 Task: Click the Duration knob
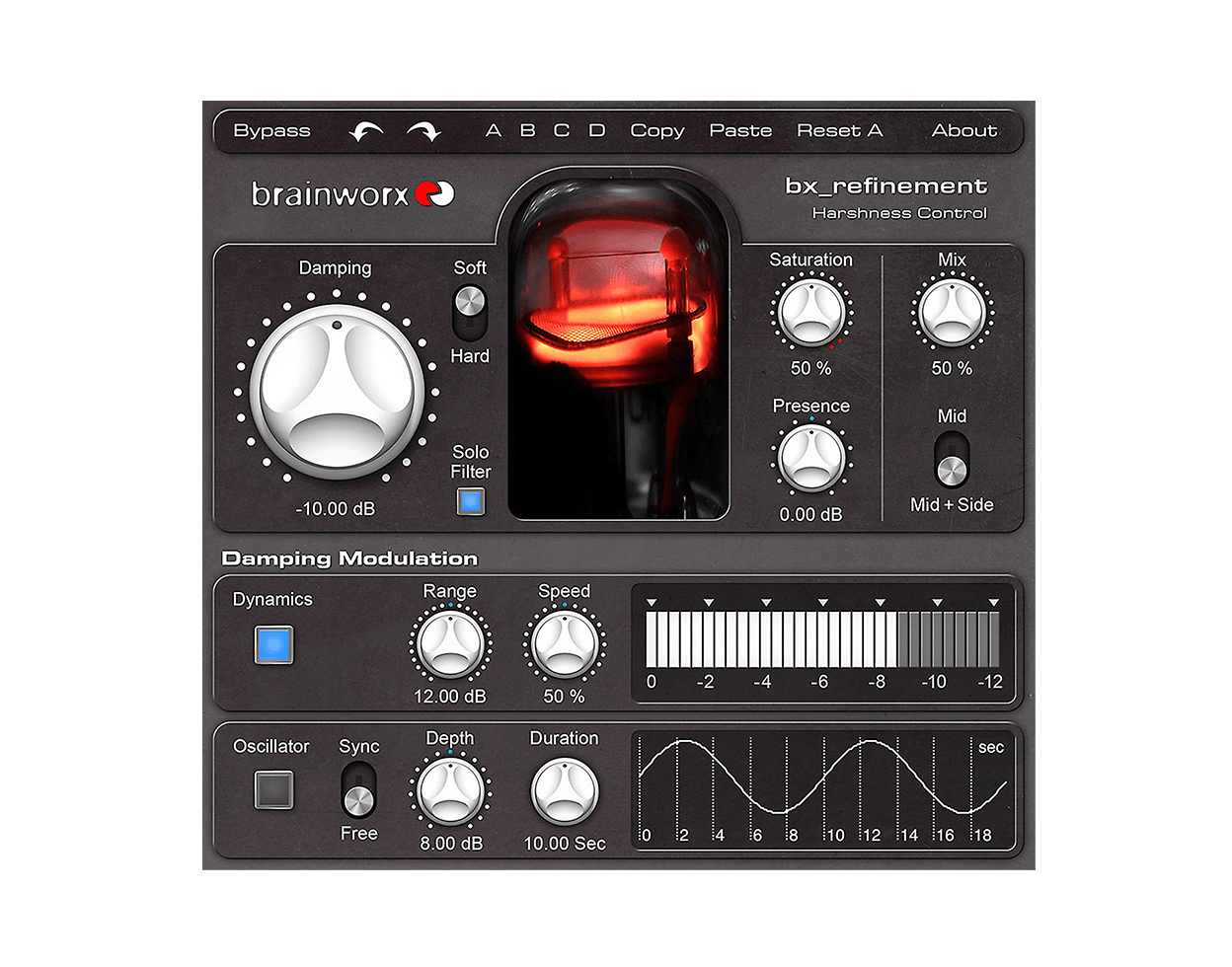point(564,791)
